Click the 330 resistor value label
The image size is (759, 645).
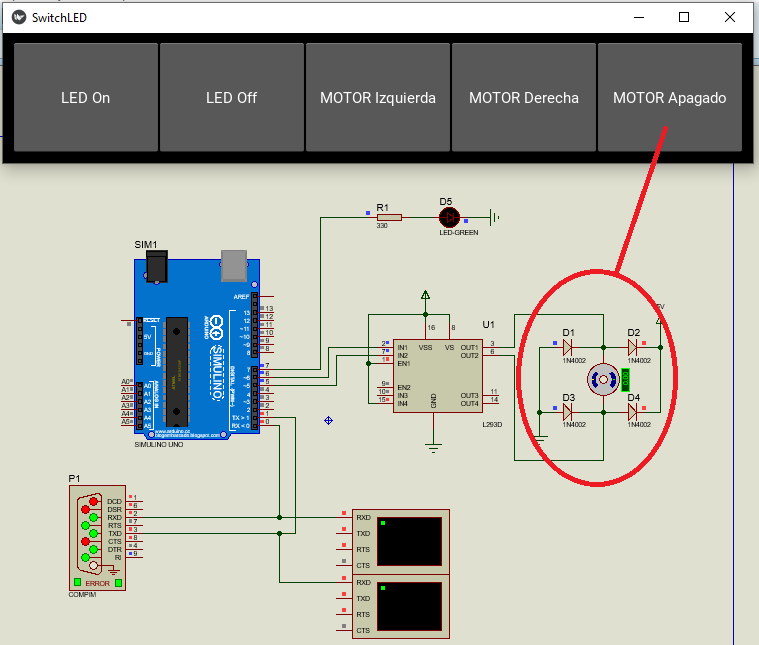click(382, 226)
